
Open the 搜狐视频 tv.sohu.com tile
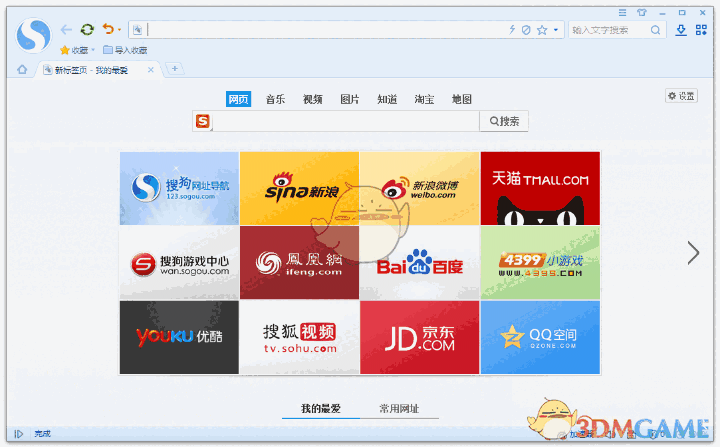[x=299, y=337]
